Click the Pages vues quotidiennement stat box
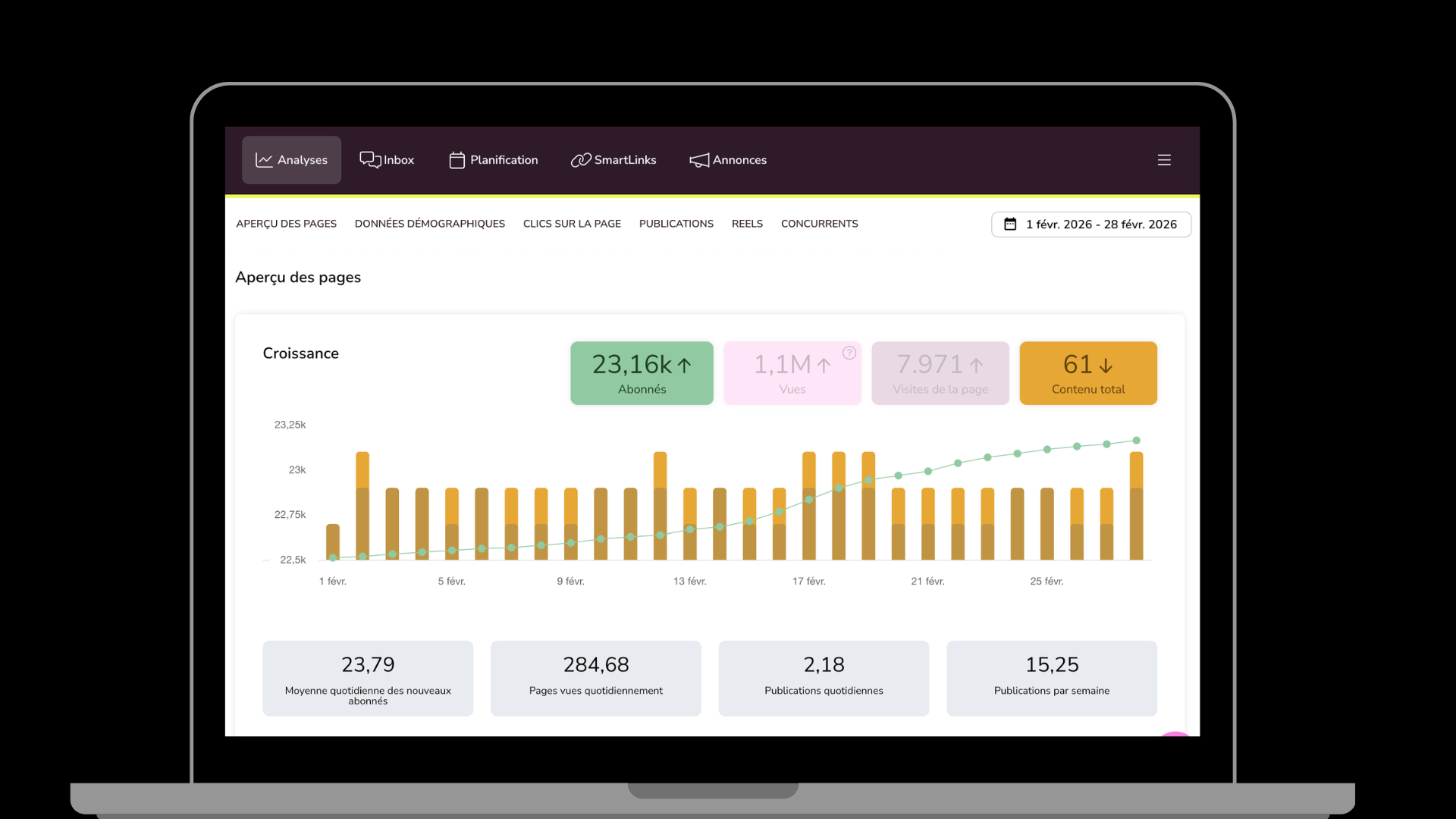The width and height of the screenshot is (1456, 819). pos(595,678)
